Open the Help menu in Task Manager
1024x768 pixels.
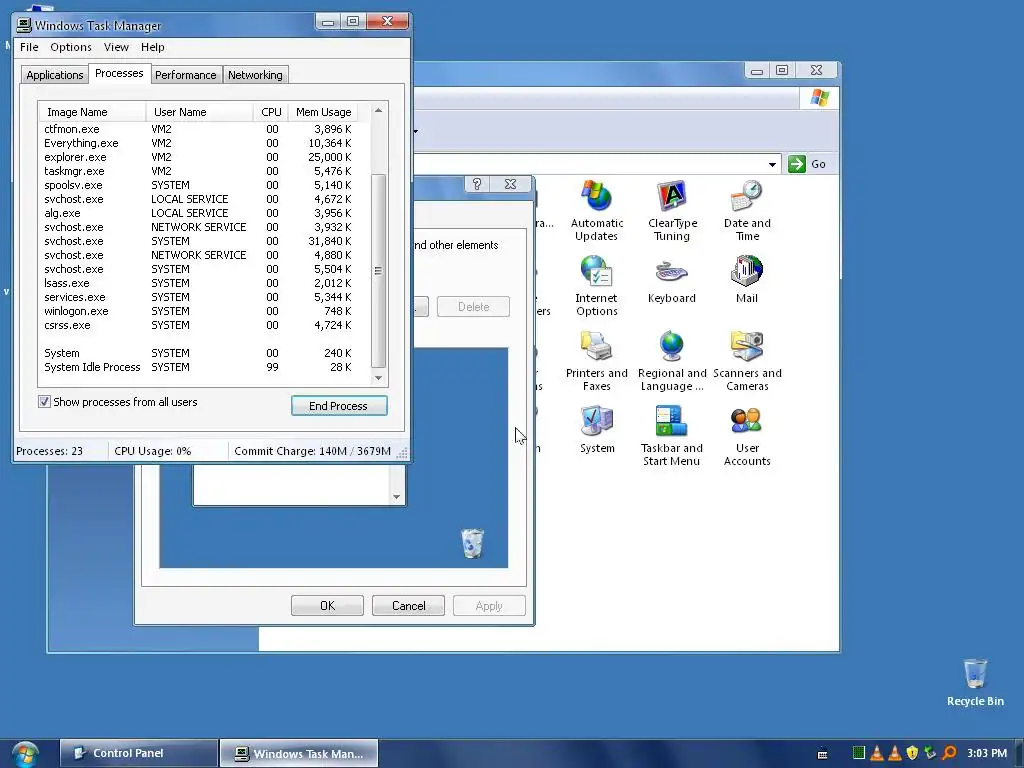click(153, 47)
